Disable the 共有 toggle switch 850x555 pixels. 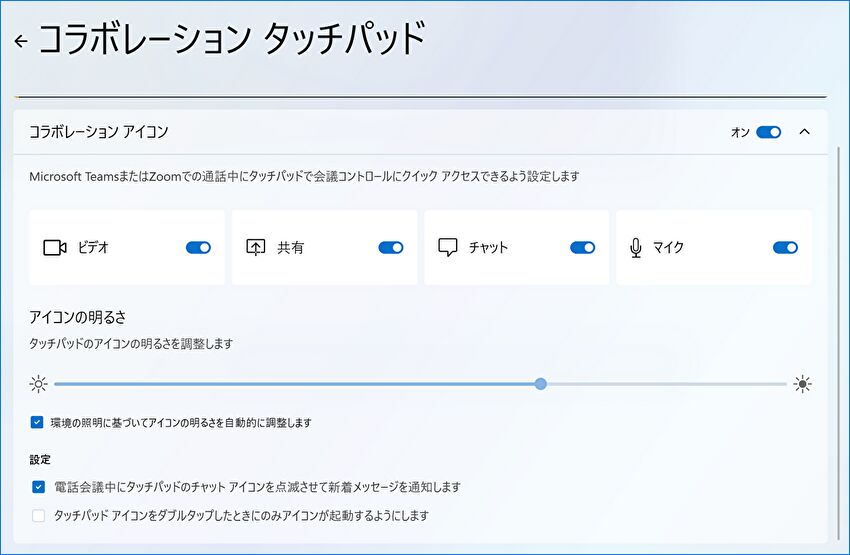(x=390, y=248)
